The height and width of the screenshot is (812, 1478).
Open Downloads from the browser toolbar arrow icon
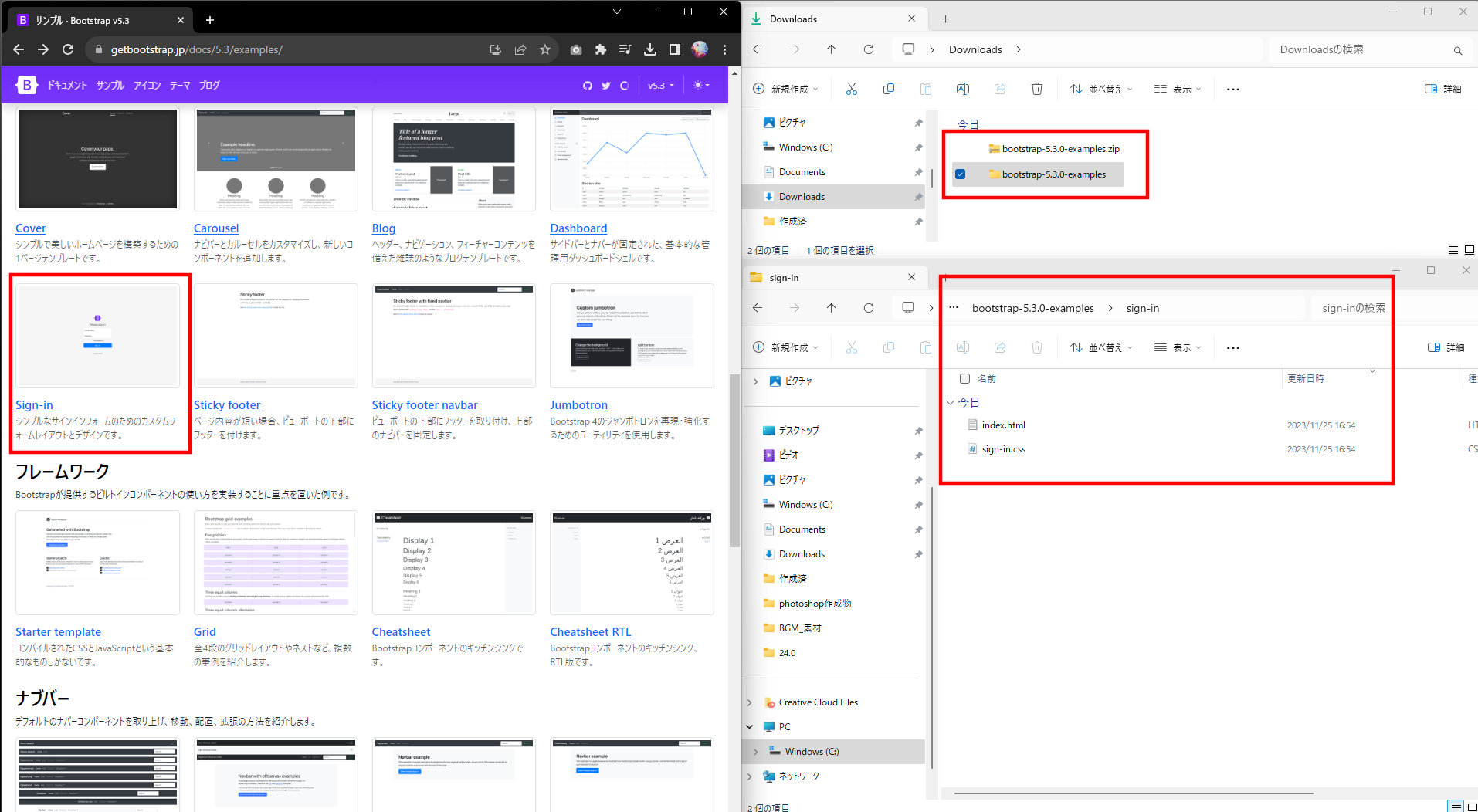649,49
